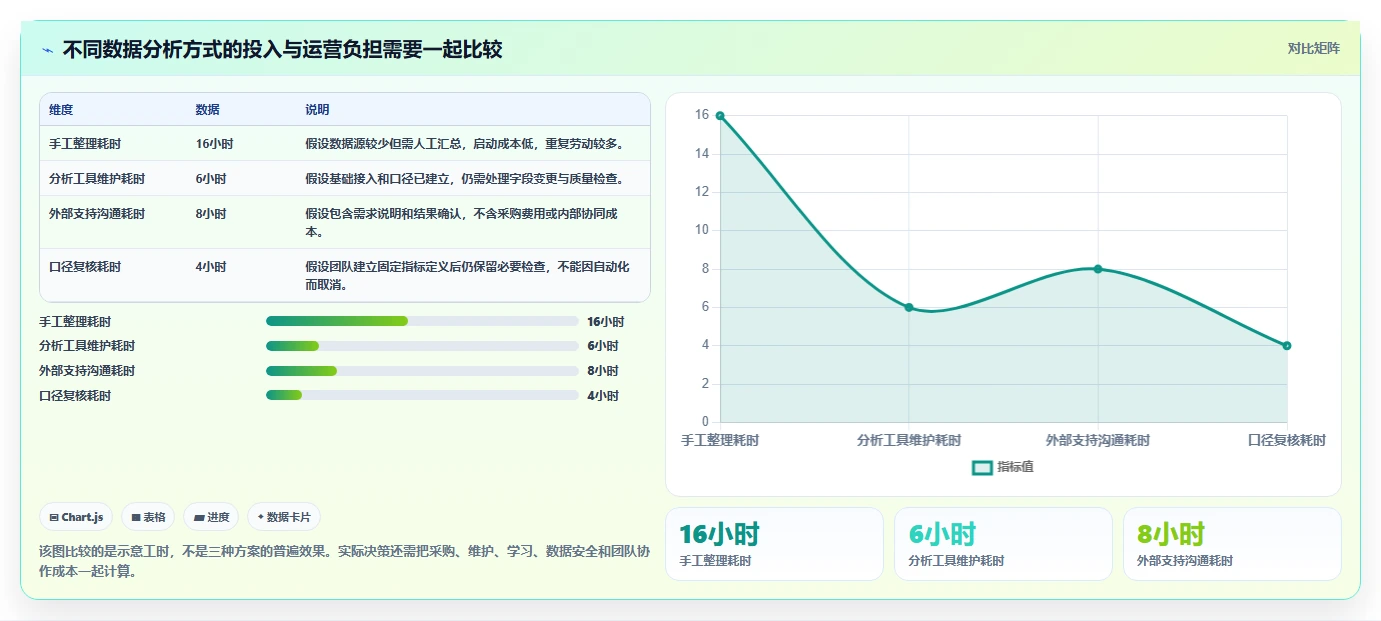Click the 分析工具维护耗时 table row label
Screen dimensions: 1381x621
(x=97, y=179)
